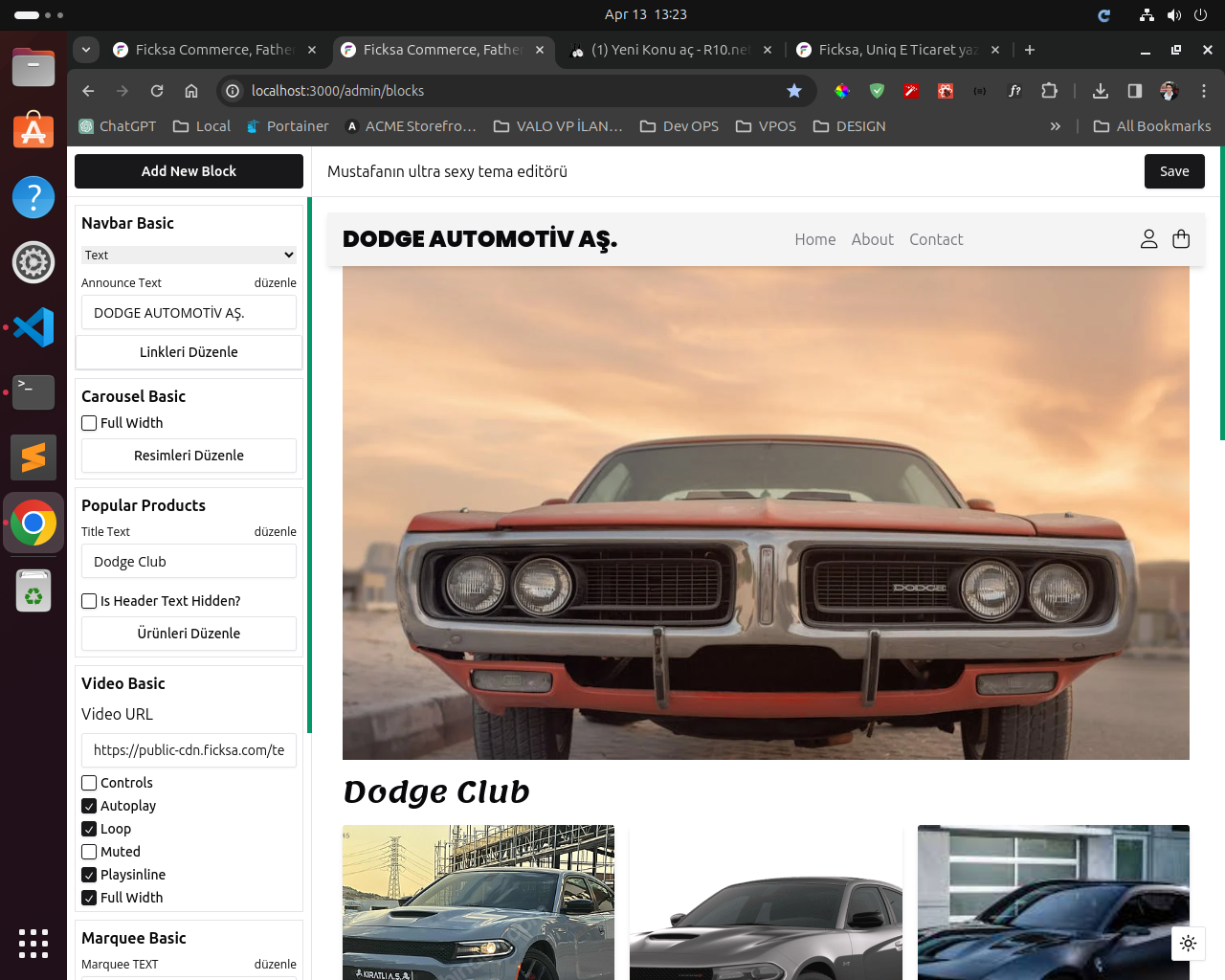Show Applications grid in the dock
1225x980 pixels.
(x=33, y=944)
